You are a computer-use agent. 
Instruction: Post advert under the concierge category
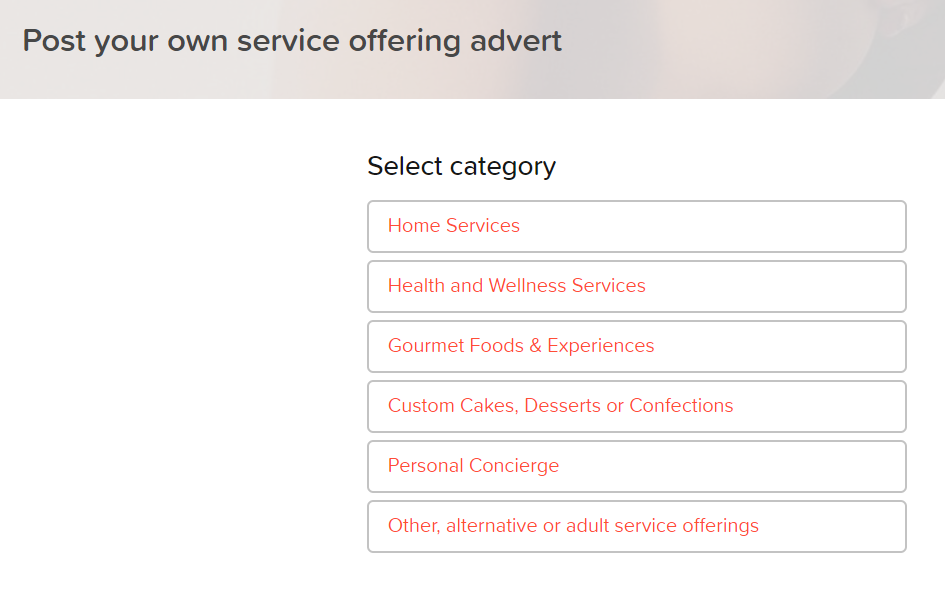click(636, 466)
